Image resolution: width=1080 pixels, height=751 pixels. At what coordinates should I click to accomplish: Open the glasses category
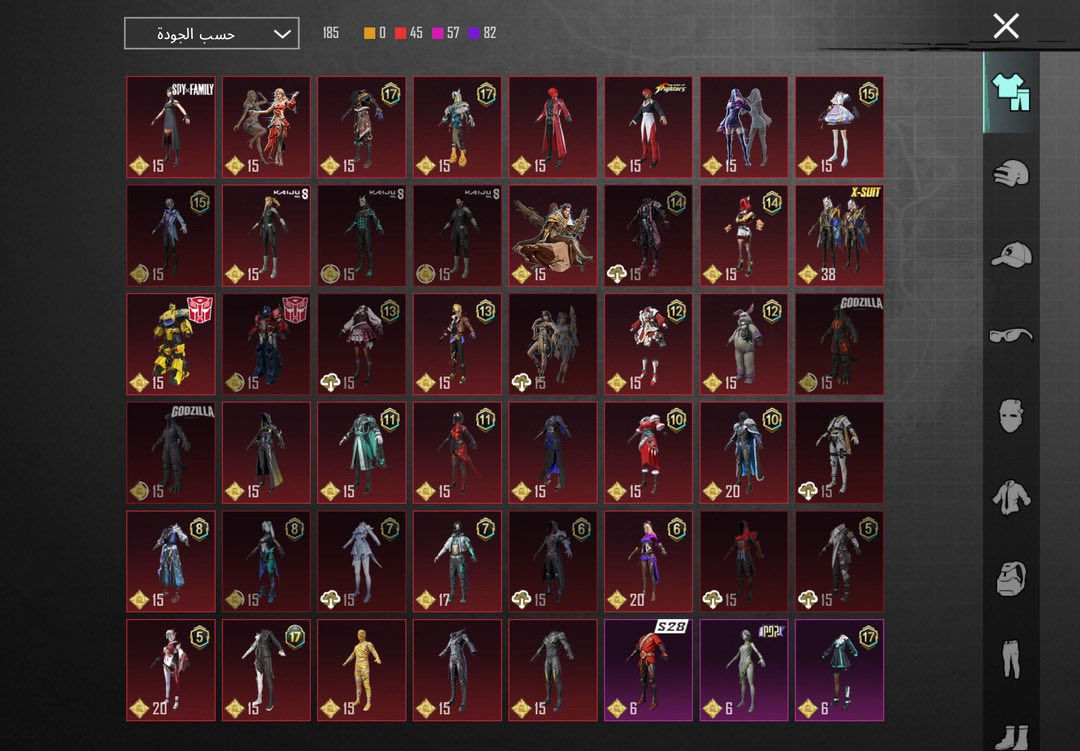1010,335
